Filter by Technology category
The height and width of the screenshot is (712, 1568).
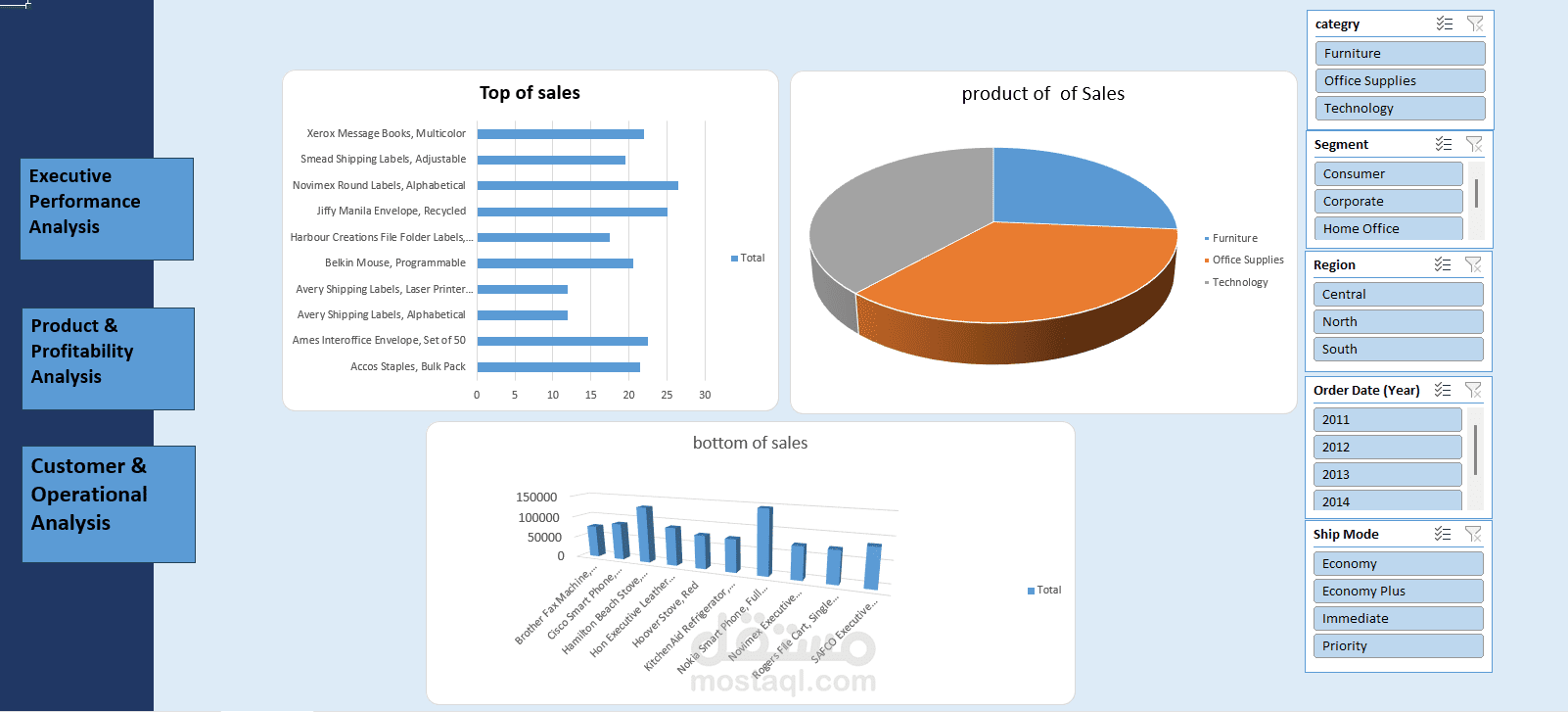(1400, 108)
